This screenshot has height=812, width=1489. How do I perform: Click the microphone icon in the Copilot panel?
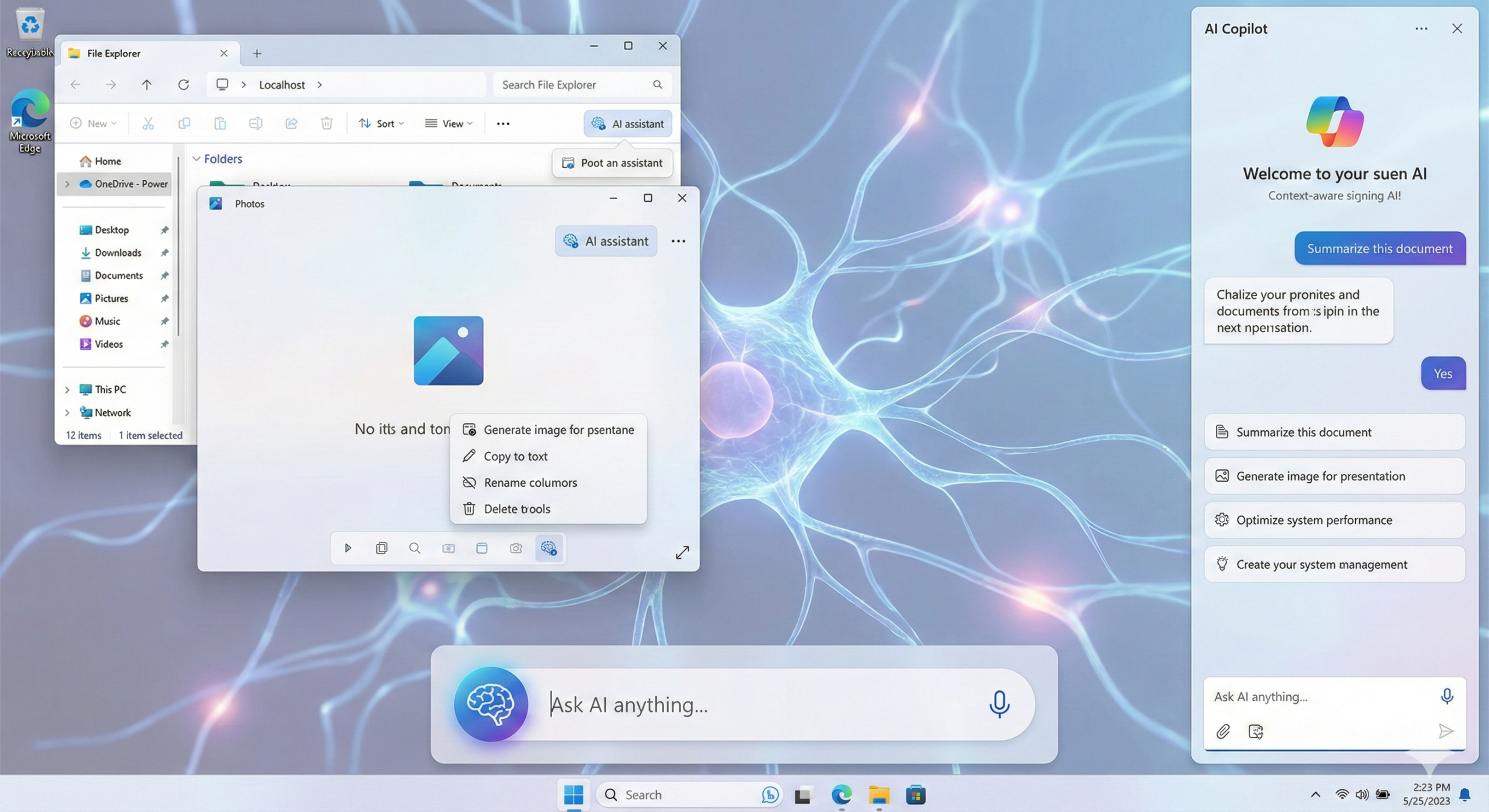click(1447, 696)
